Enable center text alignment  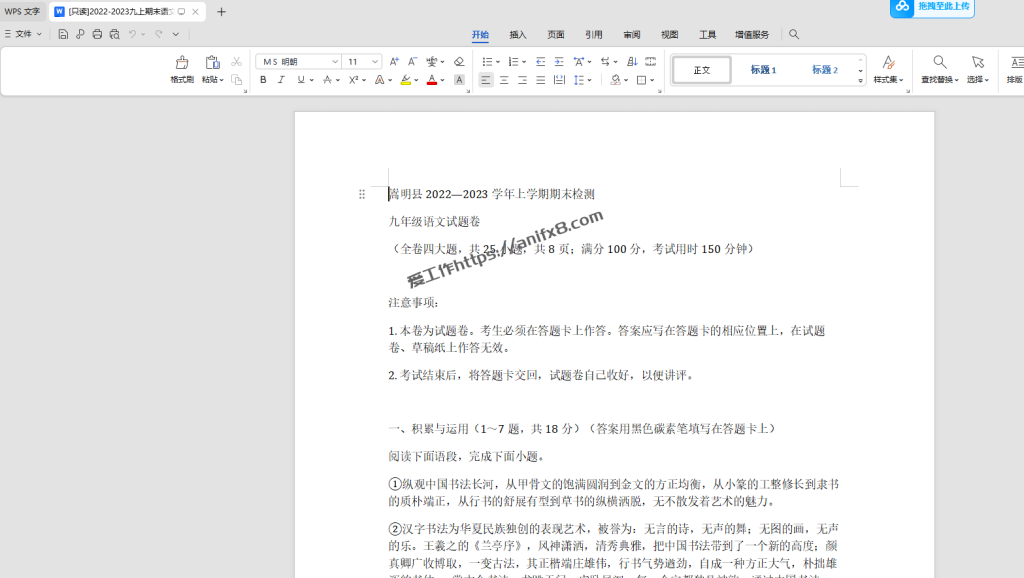point(504,80)
